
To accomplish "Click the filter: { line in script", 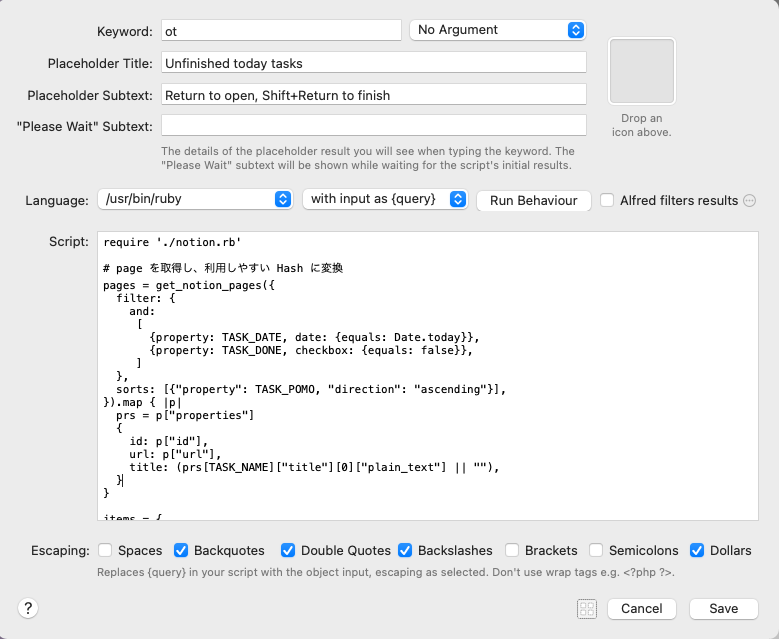I will click(146, 298).
